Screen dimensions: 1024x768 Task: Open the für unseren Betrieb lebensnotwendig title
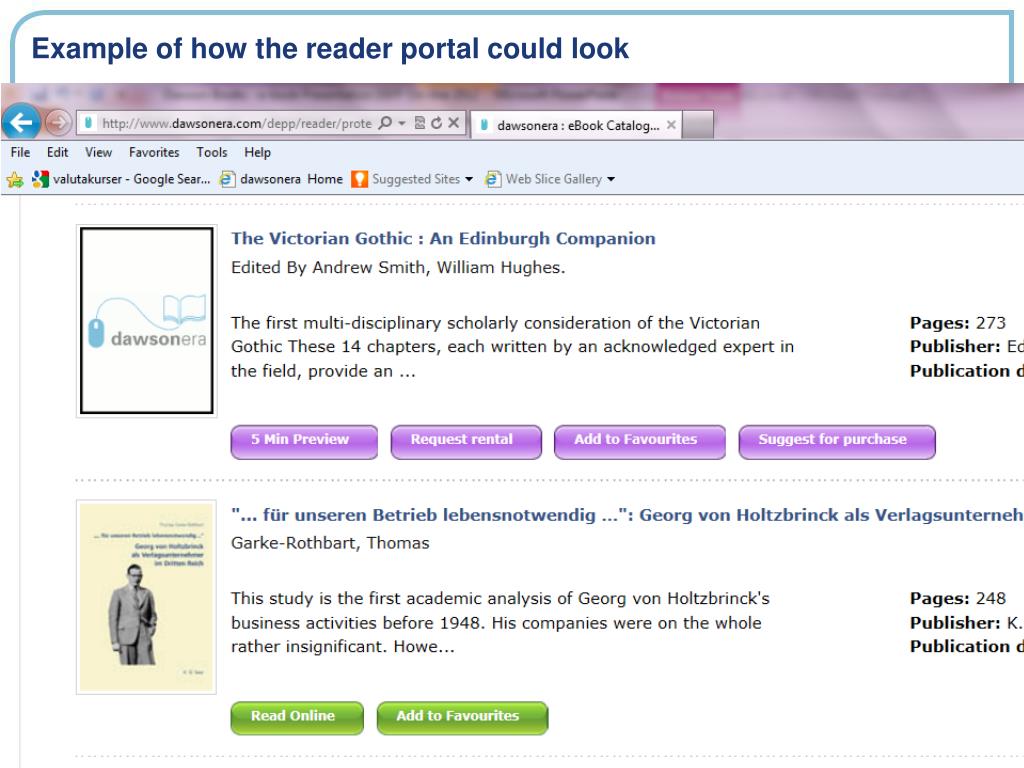[627, 515]
